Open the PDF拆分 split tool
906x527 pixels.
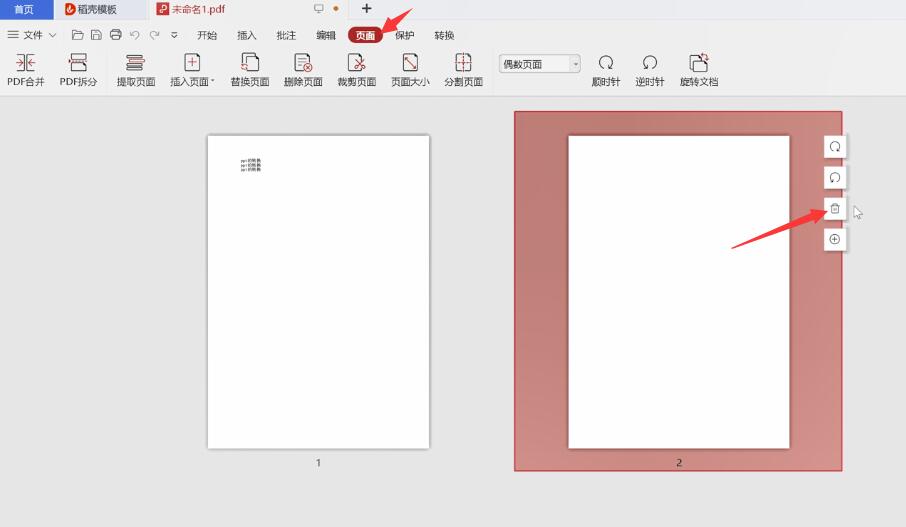[x=78, y=69]
